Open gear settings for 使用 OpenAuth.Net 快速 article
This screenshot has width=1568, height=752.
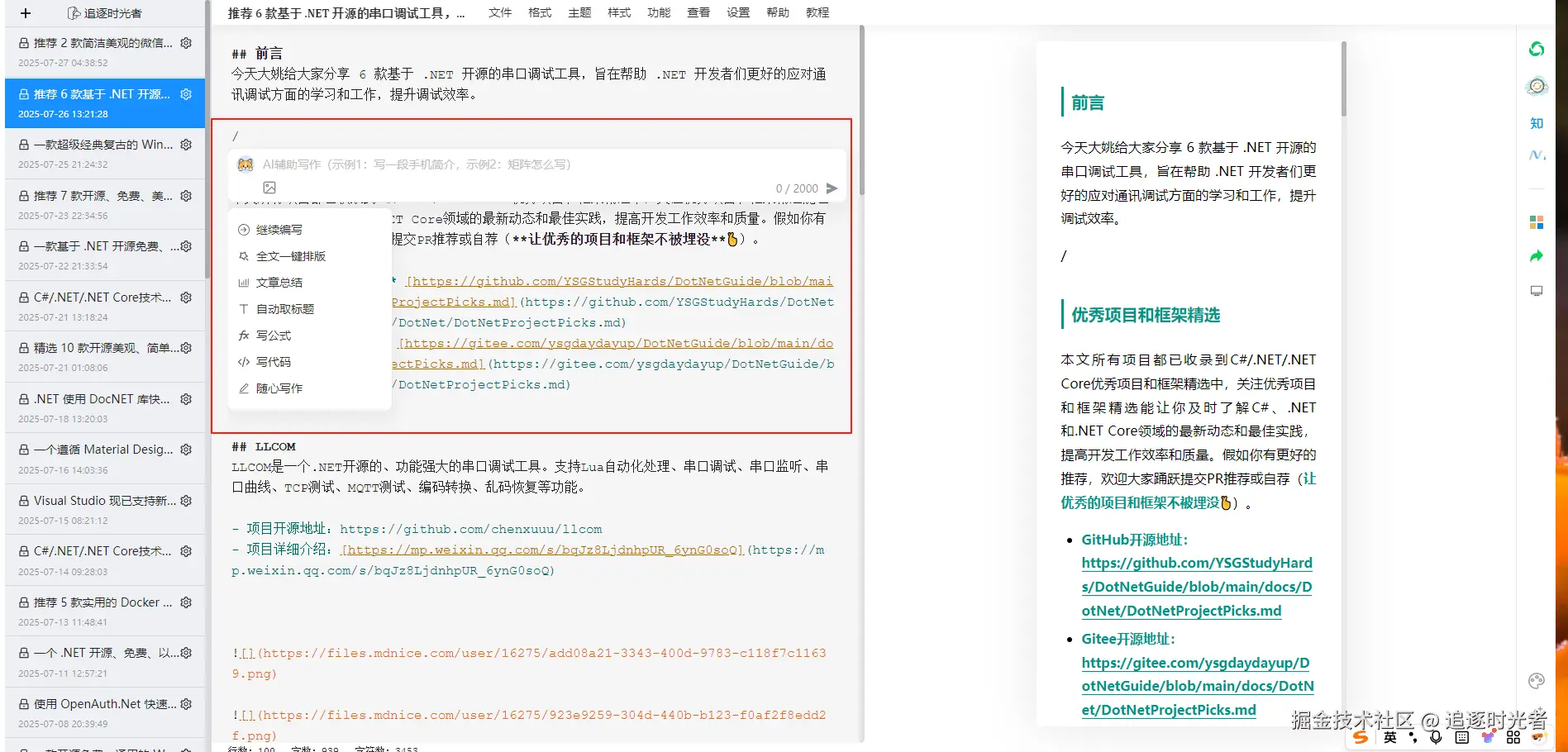[x=186, y=704]
